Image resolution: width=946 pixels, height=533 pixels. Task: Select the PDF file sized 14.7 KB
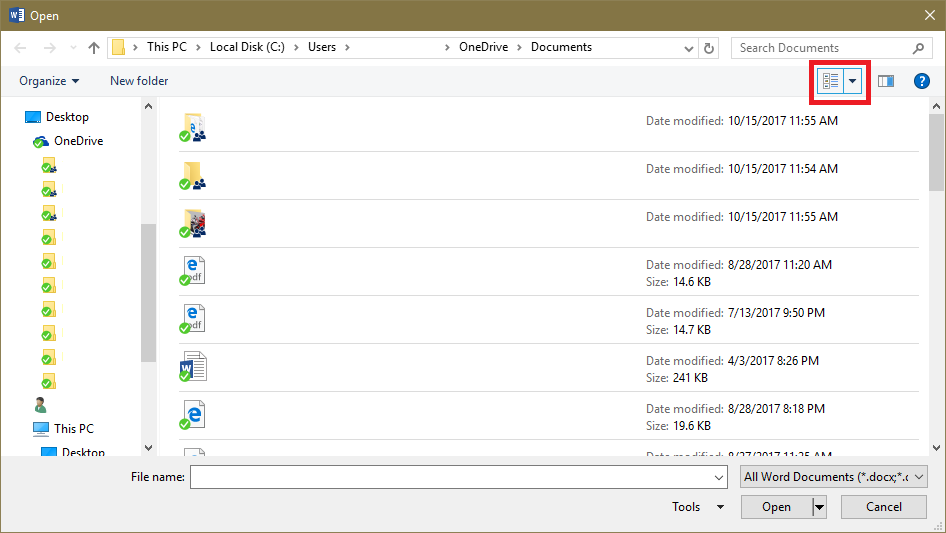pyautogui.click(x=548, y=319)
